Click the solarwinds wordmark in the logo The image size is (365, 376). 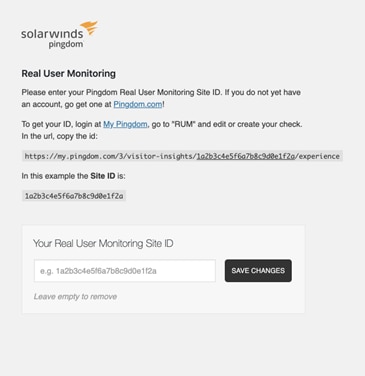(52, 34)
